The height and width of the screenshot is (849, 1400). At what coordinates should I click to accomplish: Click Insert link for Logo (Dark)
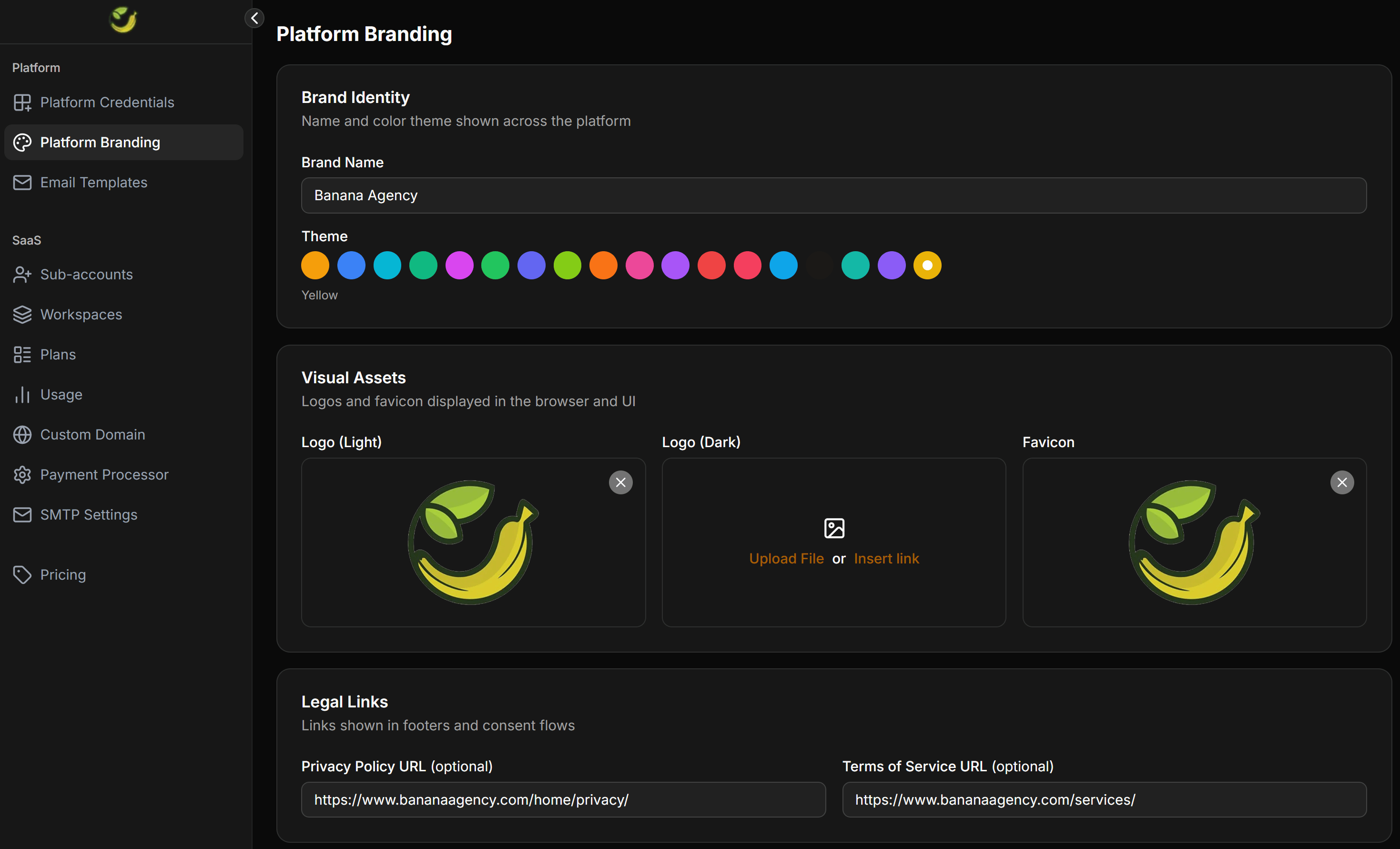886,559
